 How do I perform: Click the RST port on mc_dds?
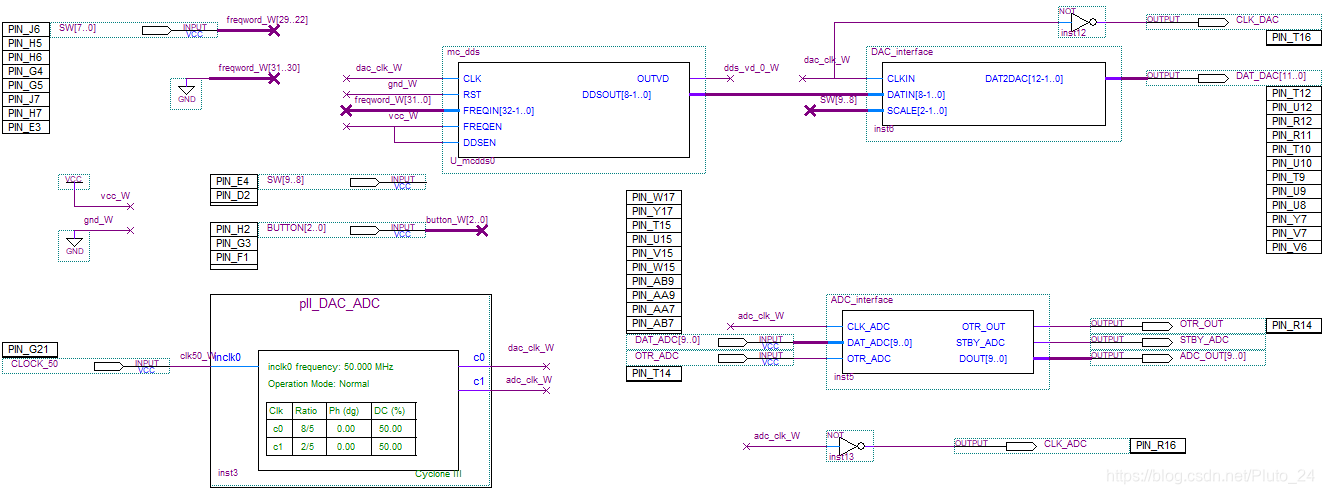point(473,95)
